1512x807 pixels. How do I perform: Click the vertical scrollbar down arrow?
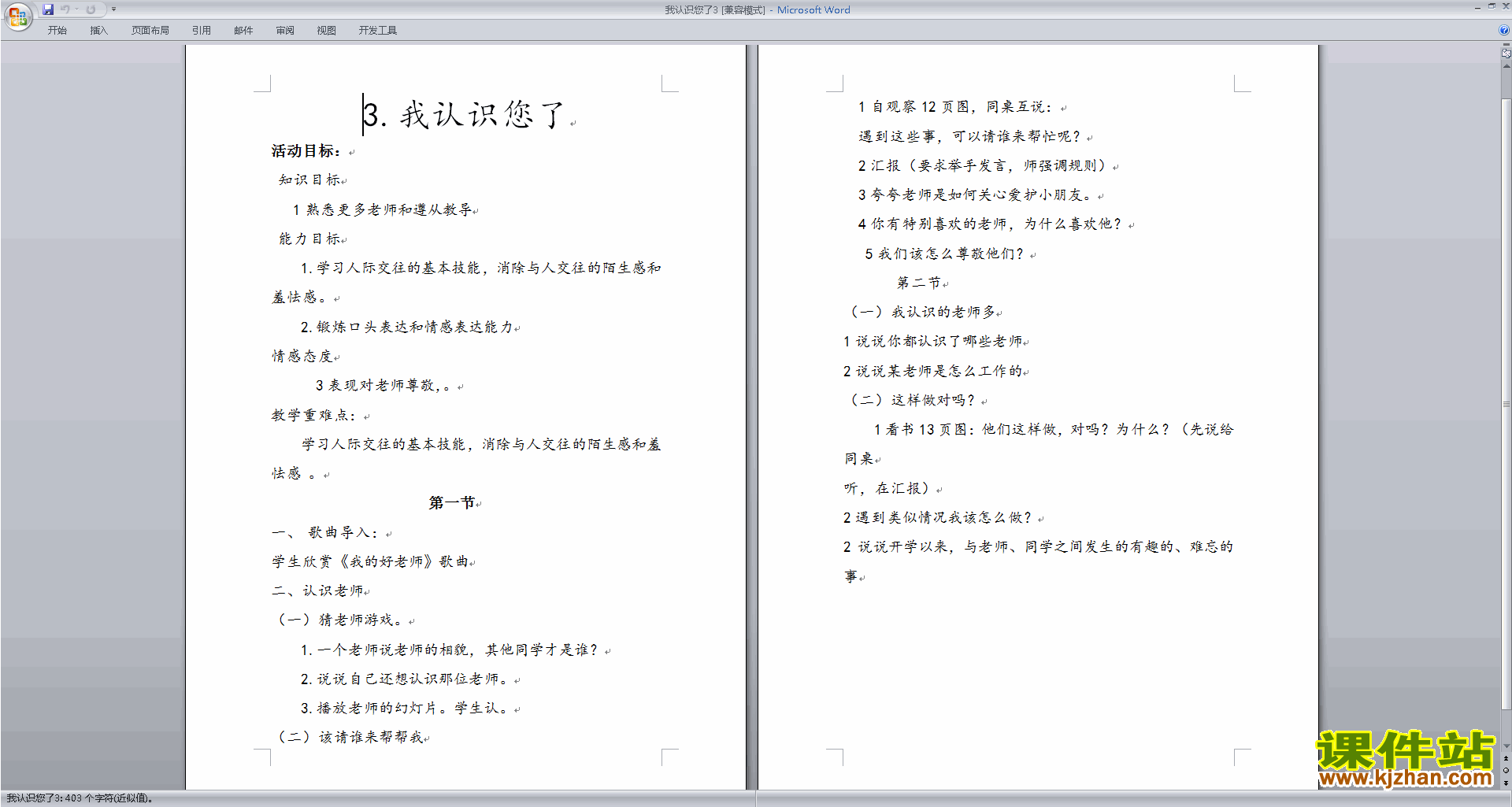[x=1506, y=746]
